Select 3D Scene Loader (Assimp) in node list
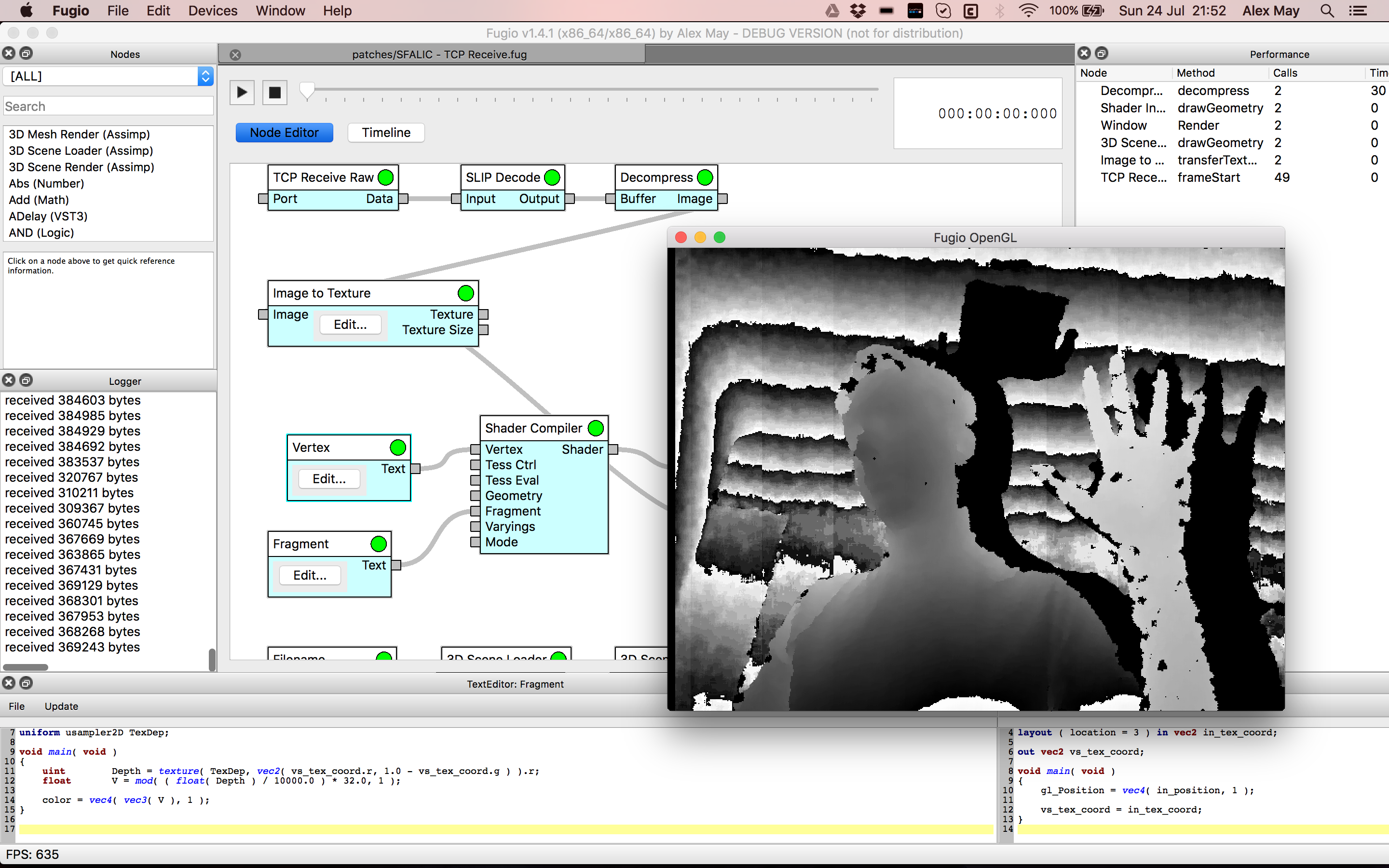 [81, 150]
